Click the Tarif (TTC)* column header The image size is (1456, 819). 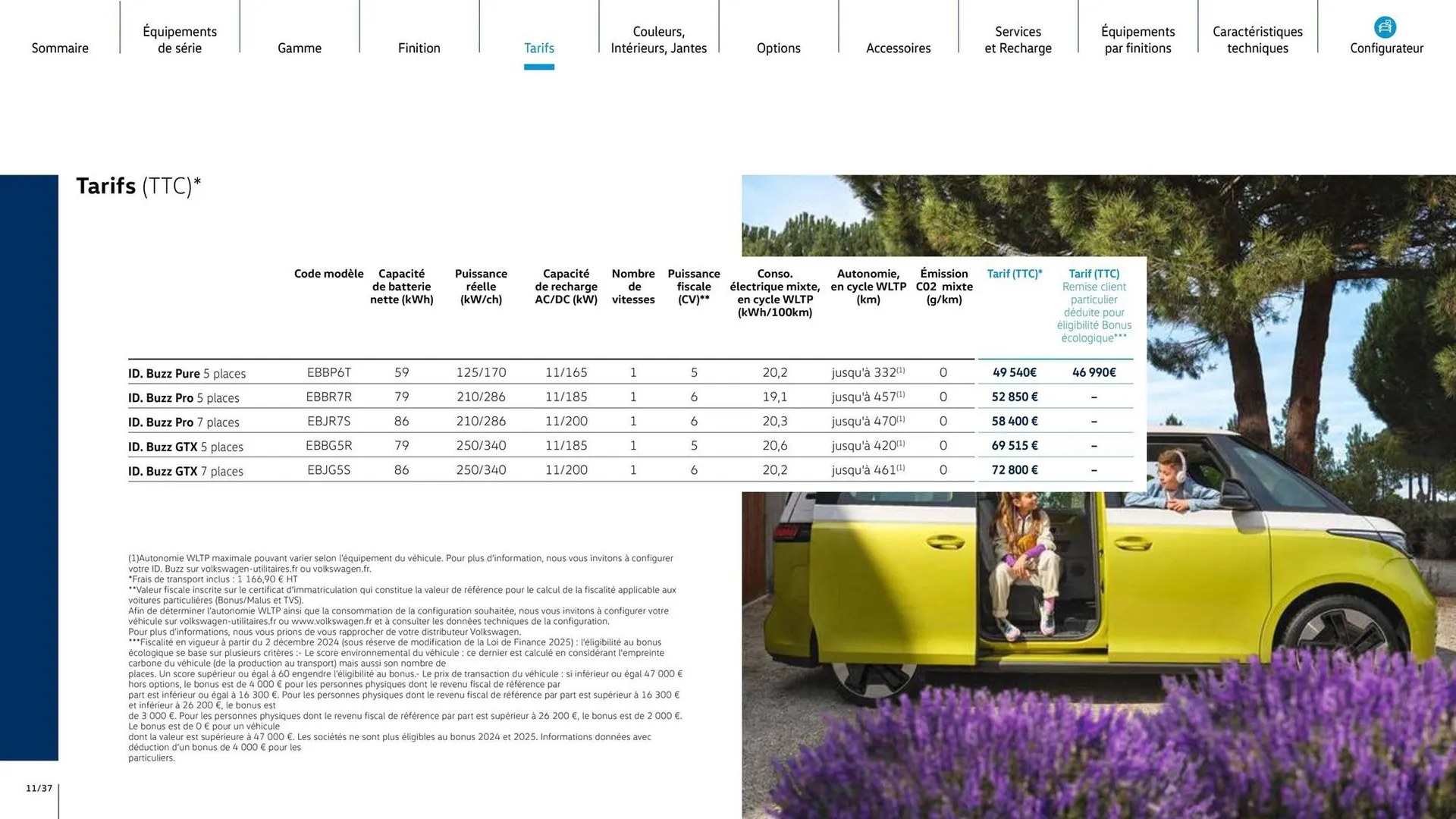pyautogui.click(x=1015, y=274)
